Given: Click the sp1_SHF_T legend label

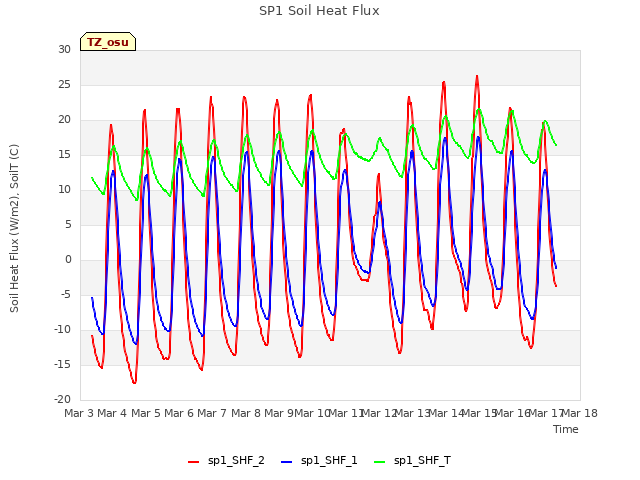Looking at the screenshot, I should click(x=422, y=460).
